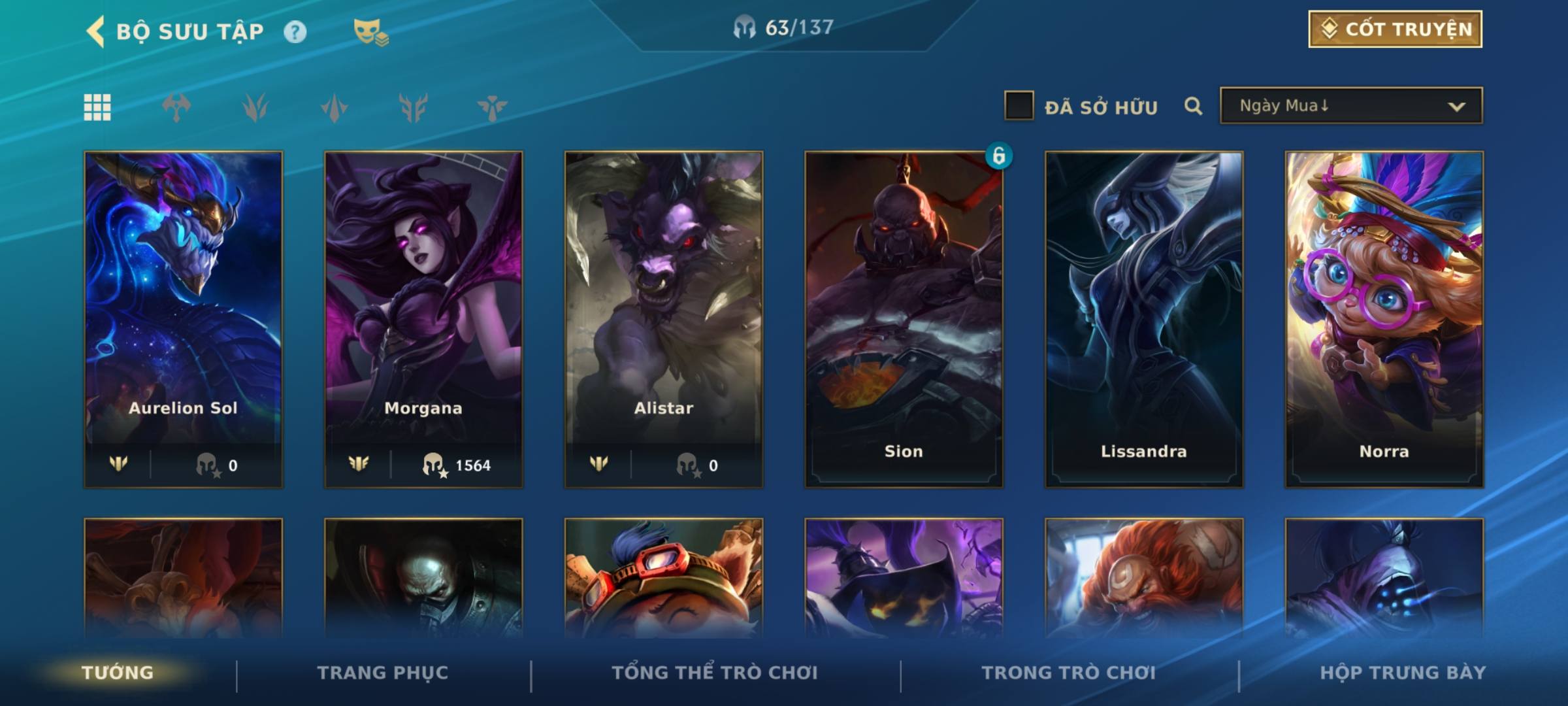This screenshot has width=1568, height=706.
Task: Tick the Đã Sở Hữu checkbox
Action: tap(1019, 105)
